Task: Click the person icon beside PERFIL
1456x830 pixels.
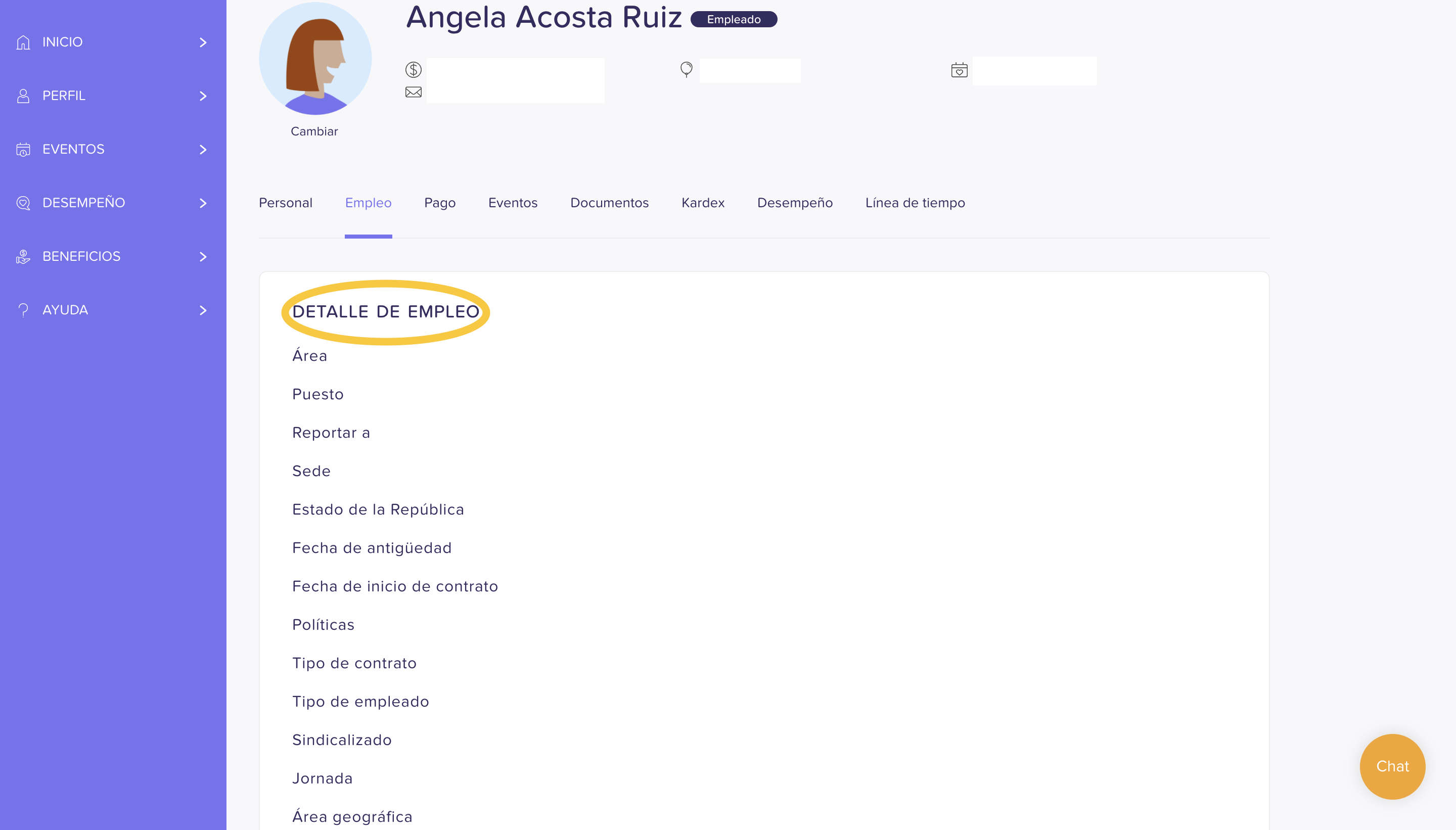Action: [x=23, y=96]
